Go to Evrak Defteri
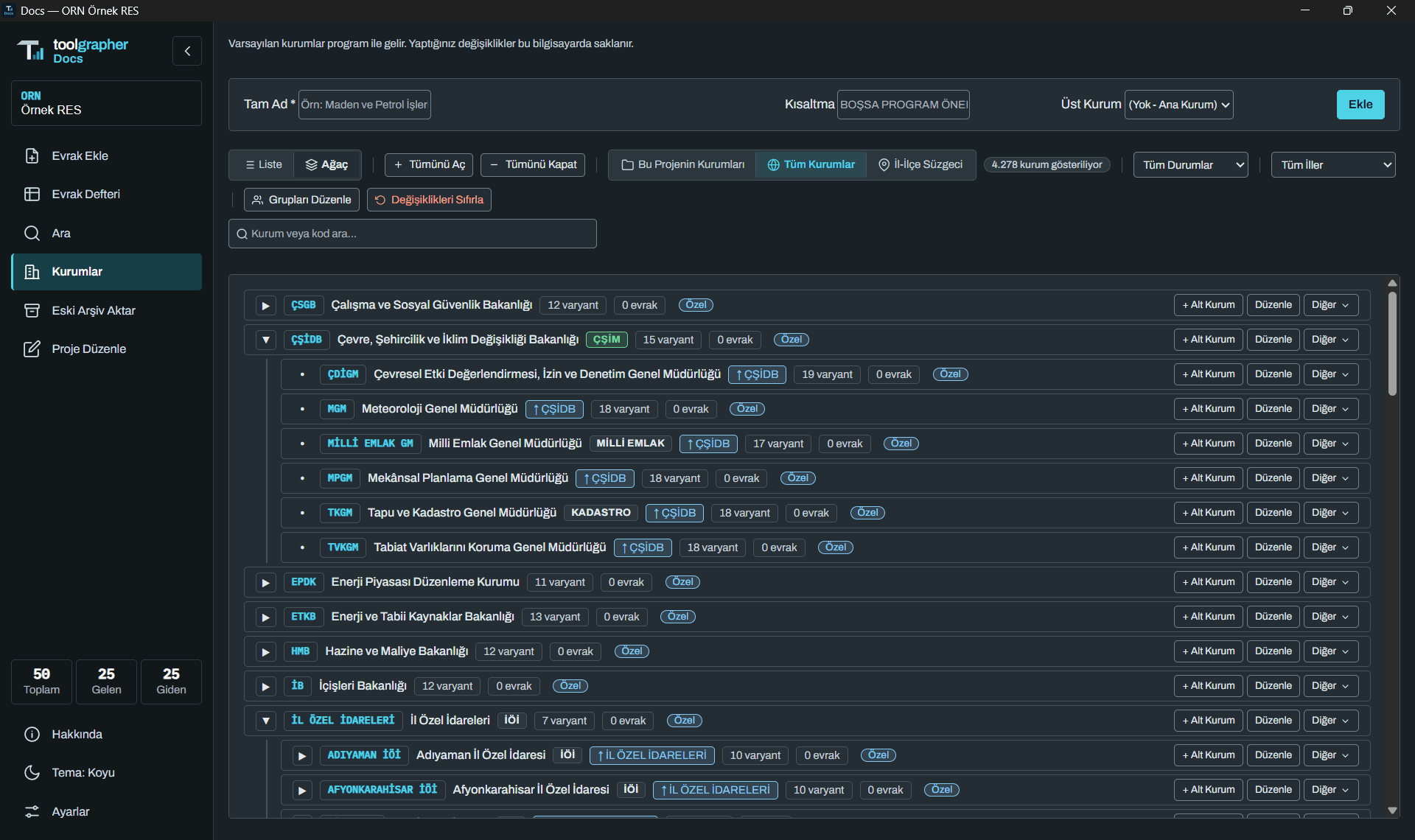Viewport: 1415px width, 840px height. (x=106, y=194)
